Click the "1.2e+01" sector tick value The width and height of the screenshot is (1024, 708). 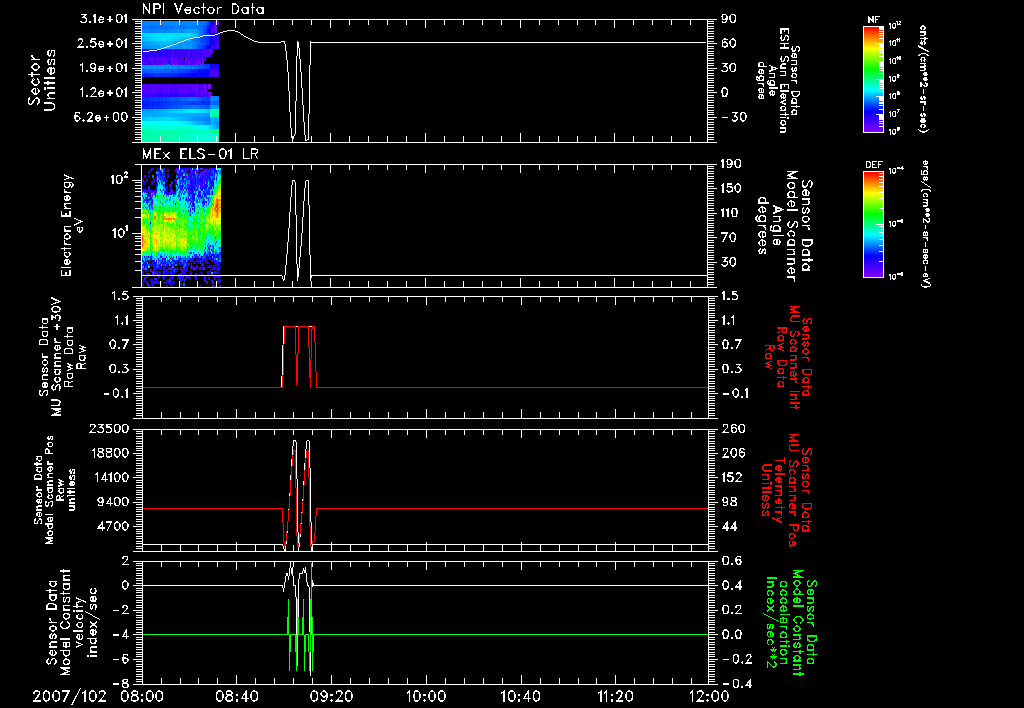(x=104, y=93)
